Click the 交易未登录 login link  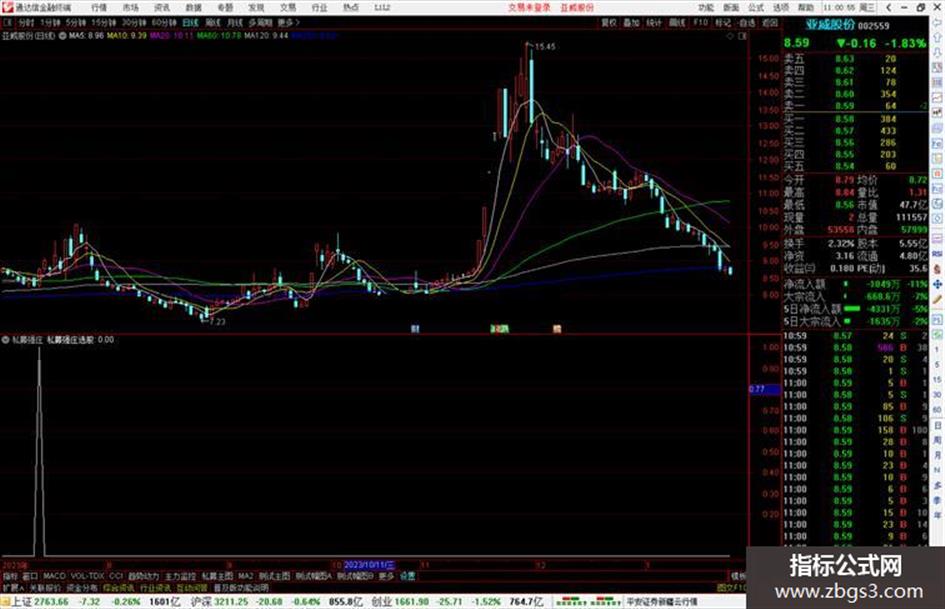pos(529,7)
